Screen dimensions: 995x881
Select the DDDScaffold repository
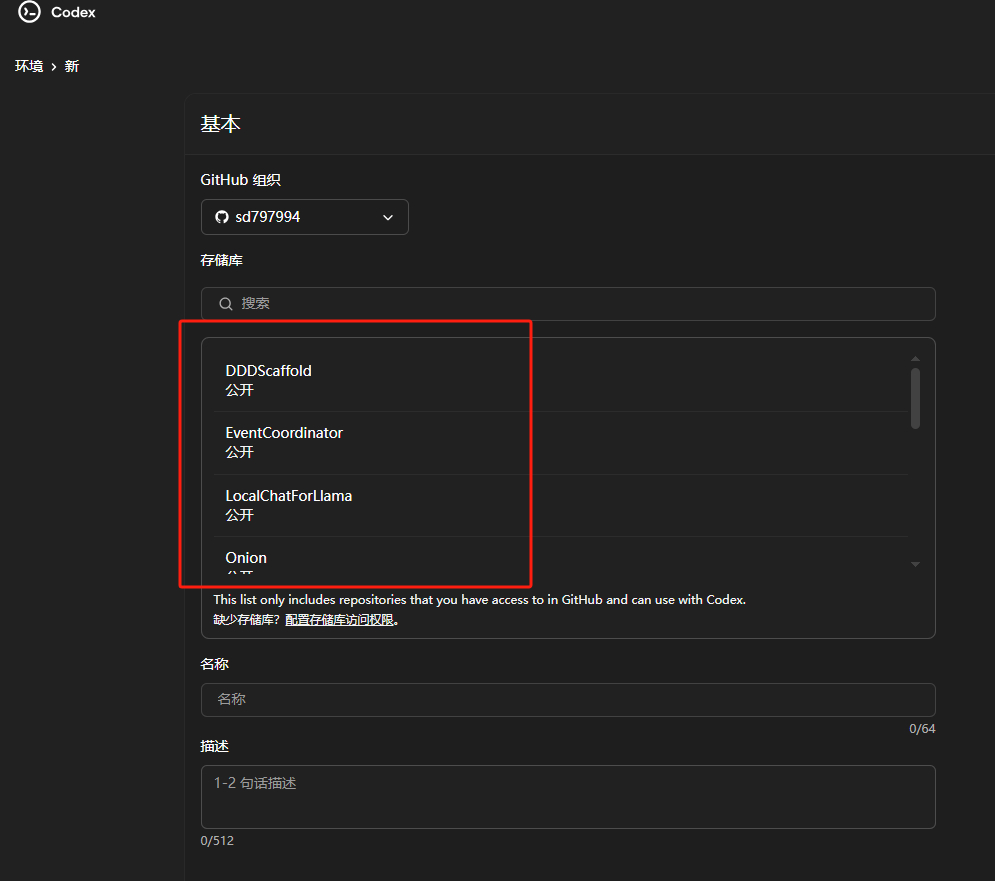(x=268, y=379)
